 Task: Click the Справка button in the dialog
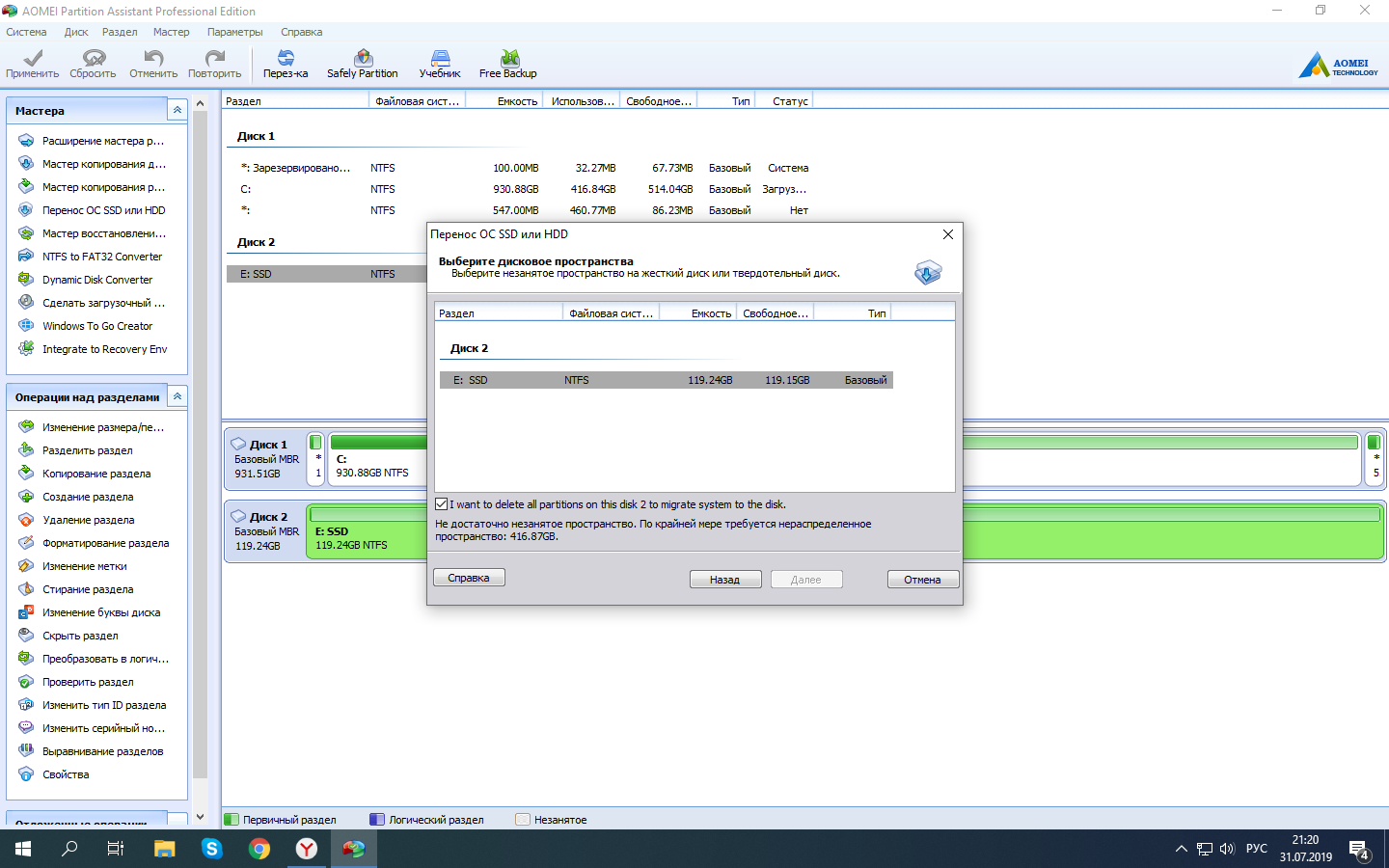tap(469, 578)
